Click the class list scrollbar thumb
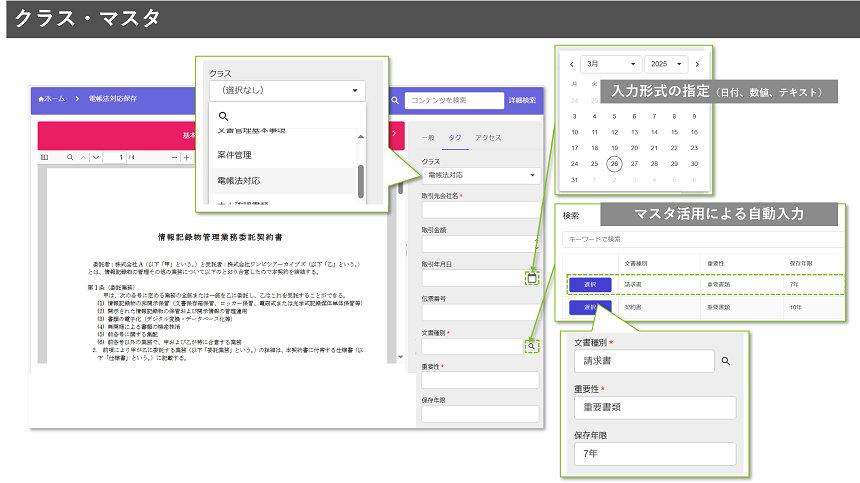The image size is (860, 483). [361, 181]
